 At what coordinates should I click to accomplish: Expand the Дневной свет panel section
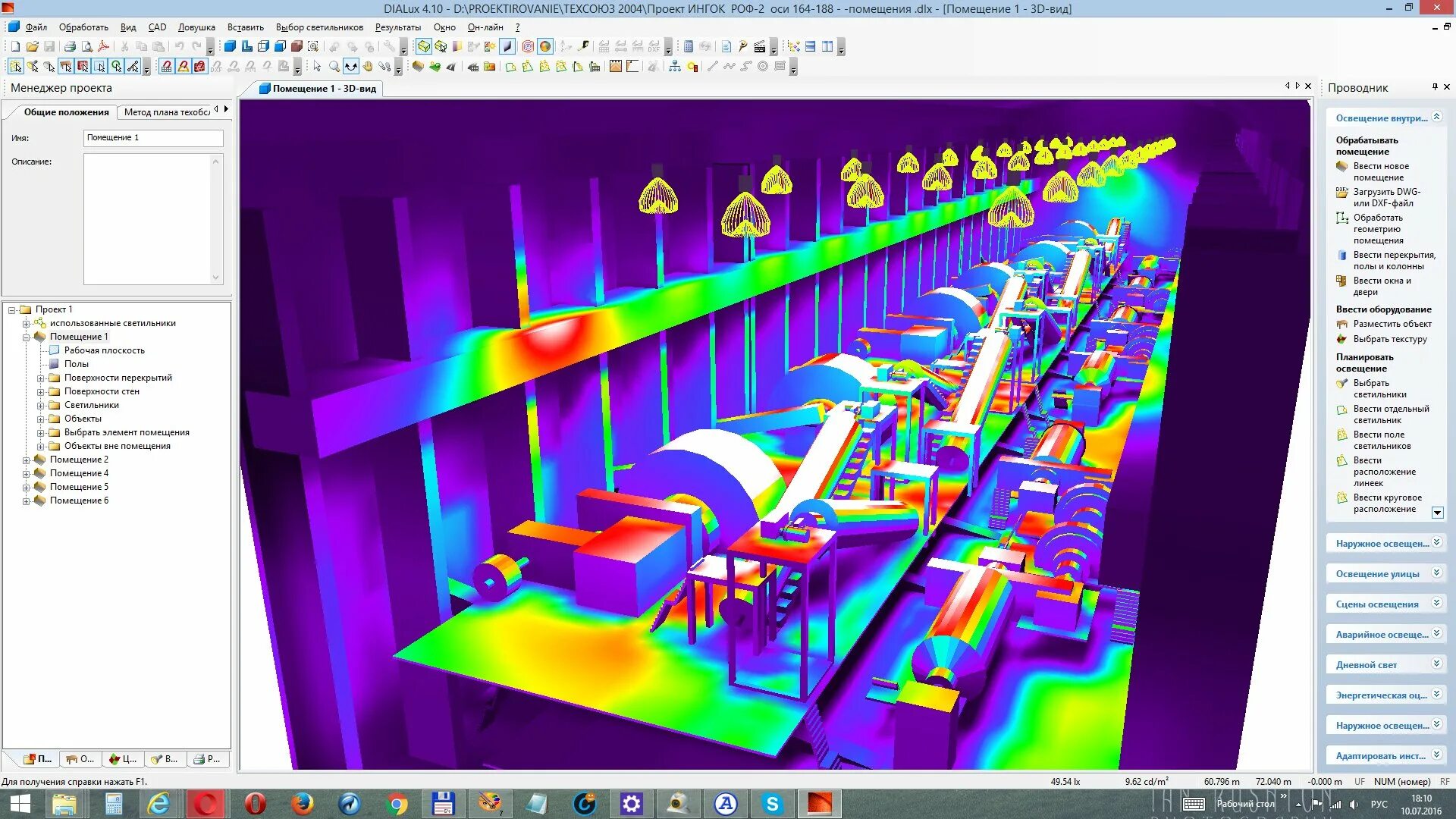(x=1436, y=664)
